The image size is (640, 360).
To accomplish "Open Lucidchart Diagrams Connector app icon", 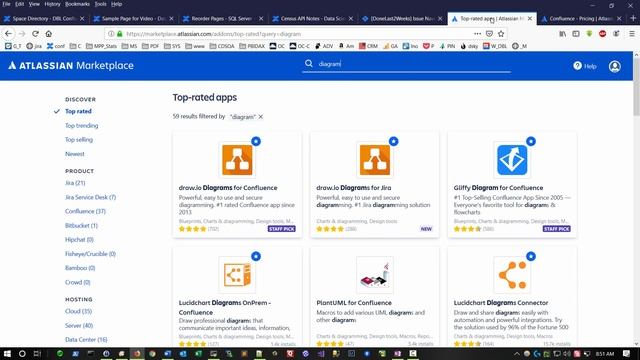I will click(x=512, y=275).
